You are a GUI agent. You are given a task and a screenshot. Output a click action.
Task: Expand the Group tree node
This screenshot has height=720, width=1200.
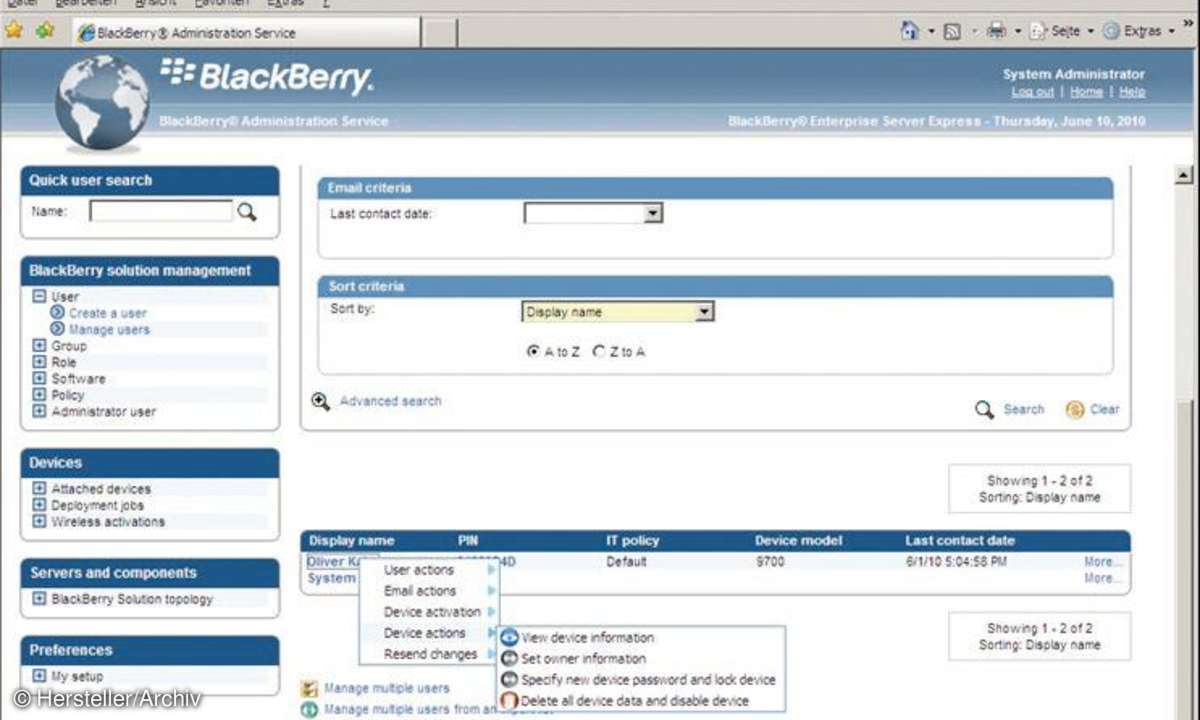coord(39,346)
